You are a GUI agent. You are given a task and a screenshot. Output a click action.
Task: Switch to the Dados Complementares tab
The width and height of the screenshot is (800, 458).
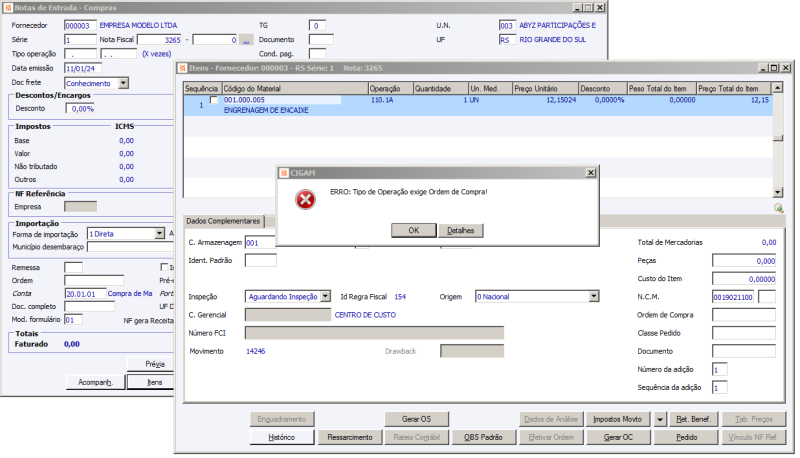pos(223,221)
